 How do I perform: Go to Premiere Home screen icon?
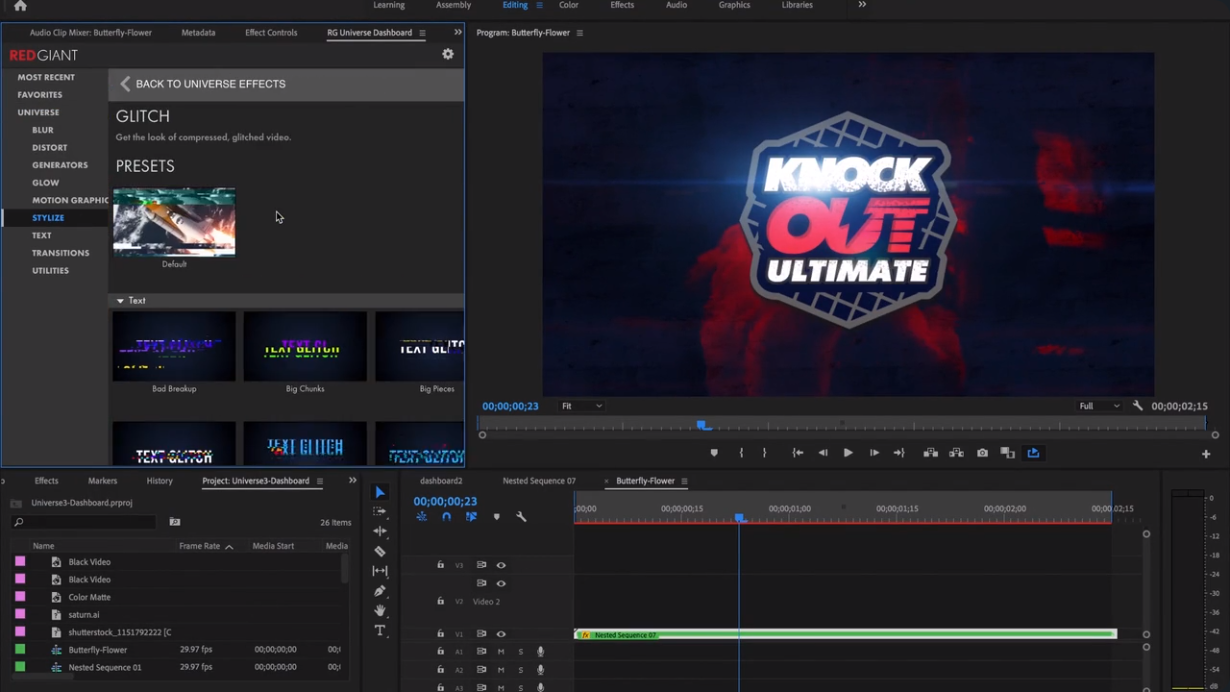coord(20,6)
